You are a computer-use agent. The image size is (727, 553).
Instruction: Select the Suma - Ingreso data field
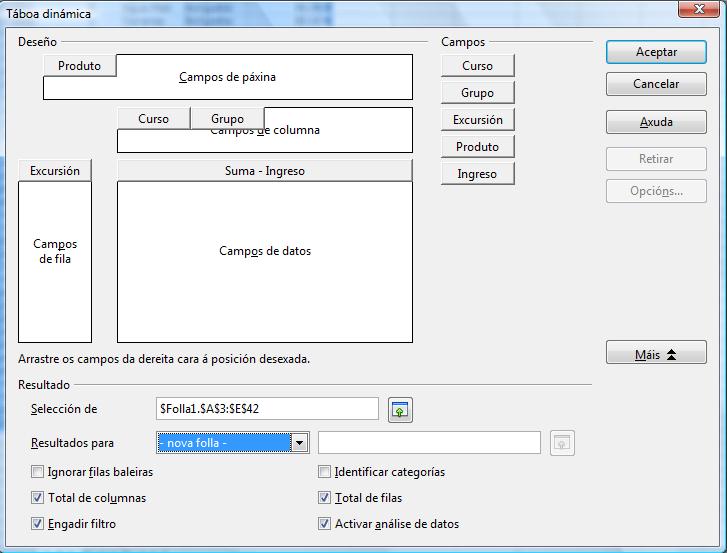click(x=264, y=171)
